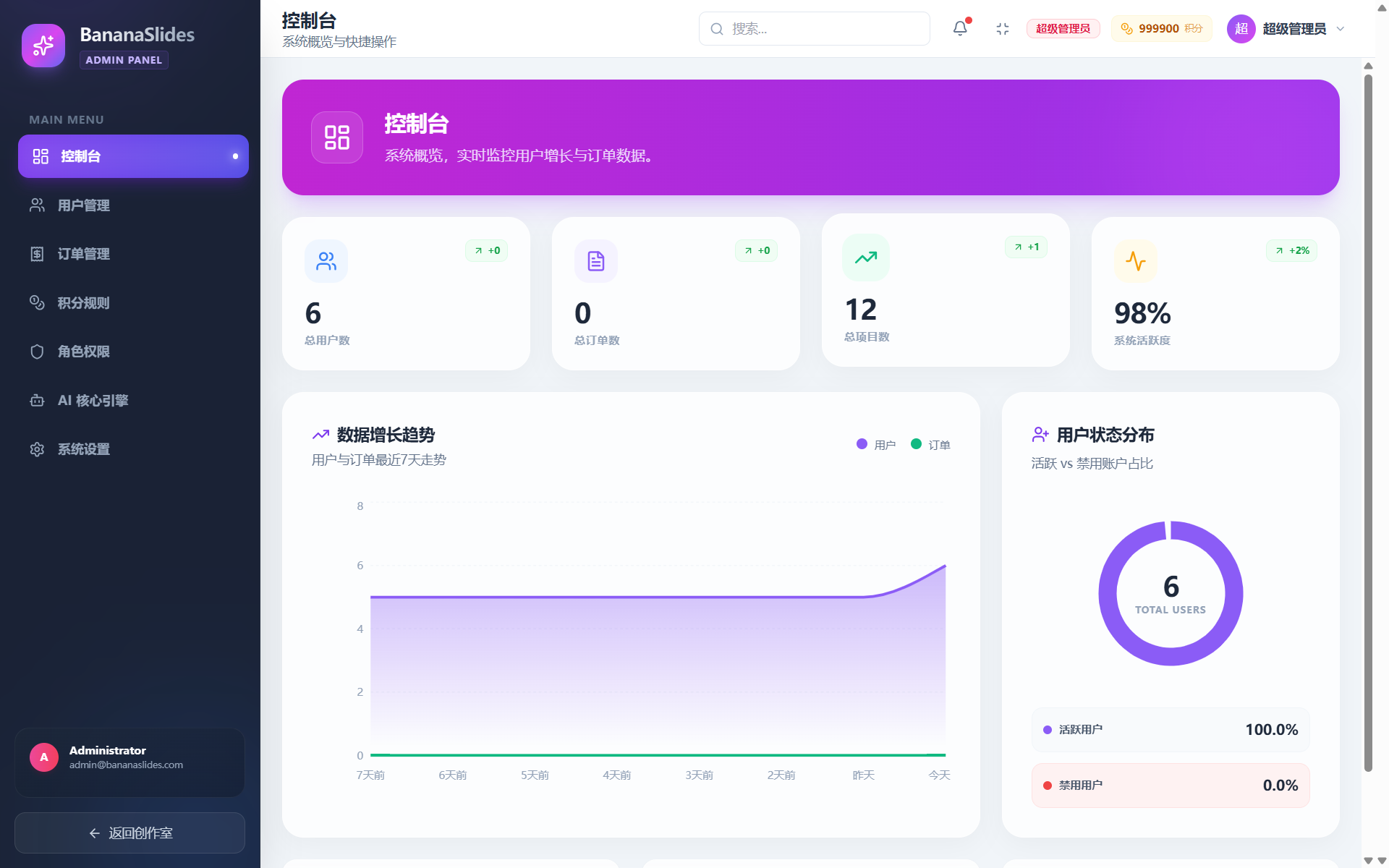The height and width of the screenshot is (868, 1389).
Task: Click the 7天前 label on chart axis
Action: pyautogui.click(x=370, y=775)
